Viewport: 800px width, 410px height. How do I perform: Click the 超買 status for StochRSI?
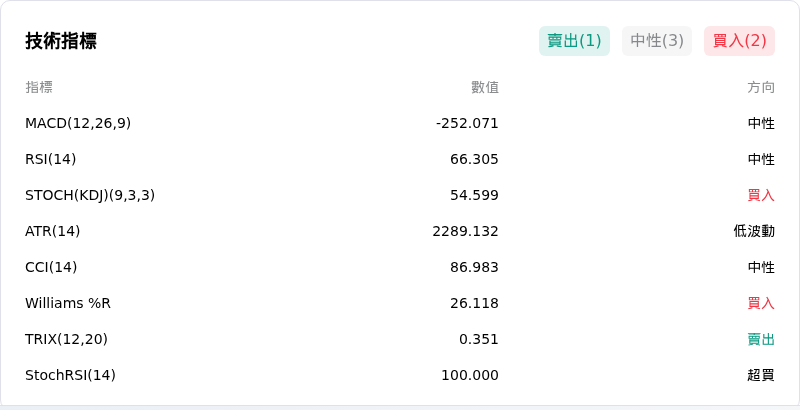761,375
